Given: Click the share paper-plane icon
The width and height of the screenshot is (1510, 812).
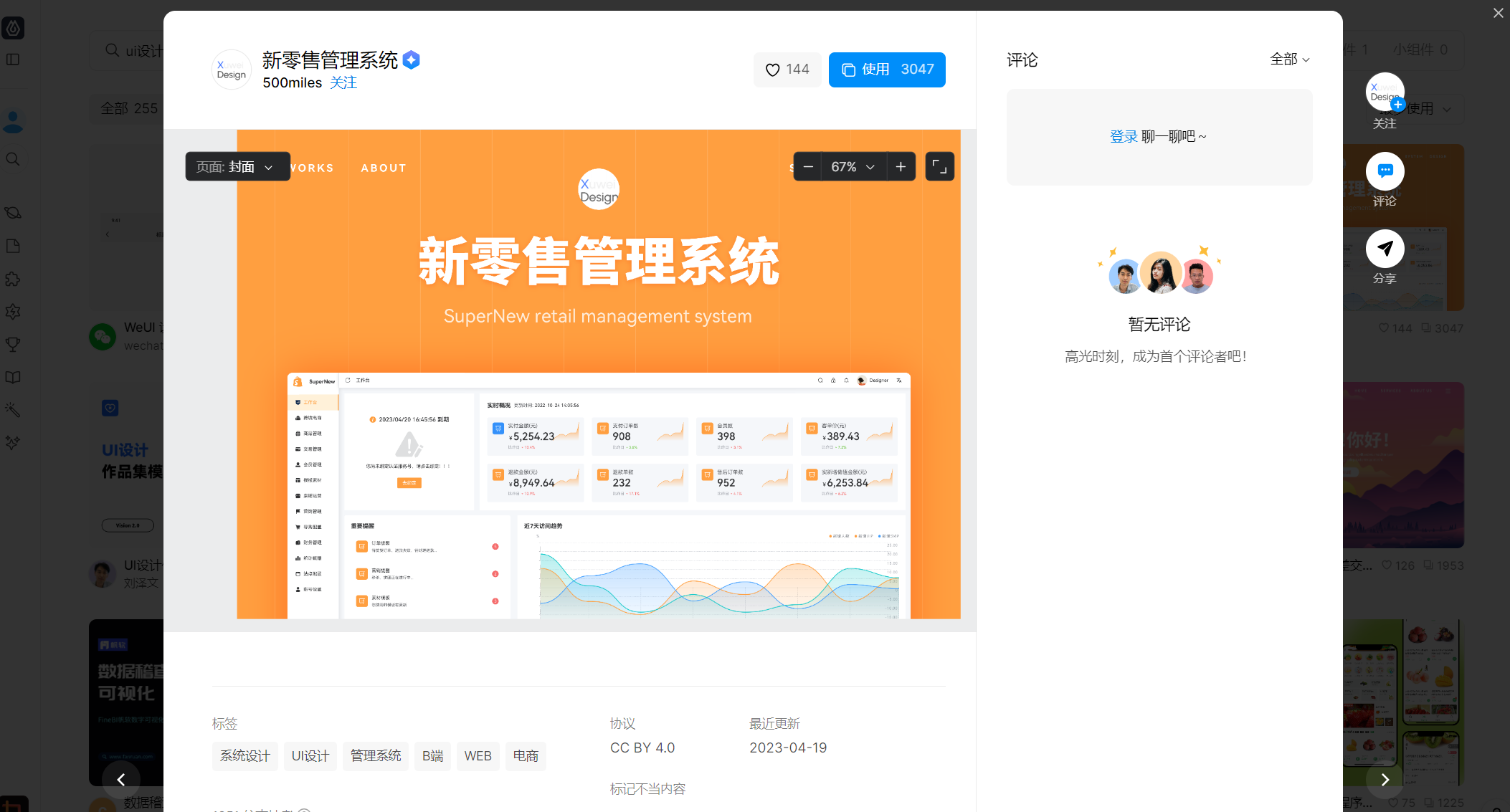Looking at the screenshot, I should tap(1385, 249).
